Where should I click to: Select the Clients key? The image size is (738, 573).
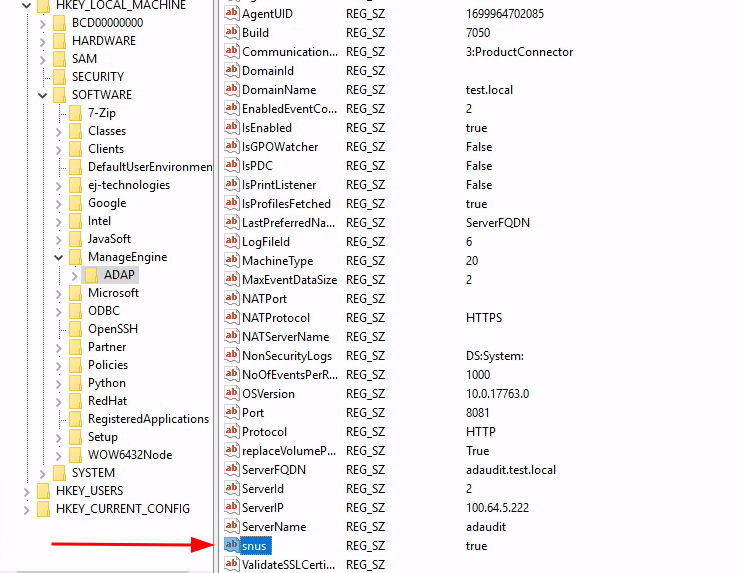pyautogui.click(x=106, y=149)
